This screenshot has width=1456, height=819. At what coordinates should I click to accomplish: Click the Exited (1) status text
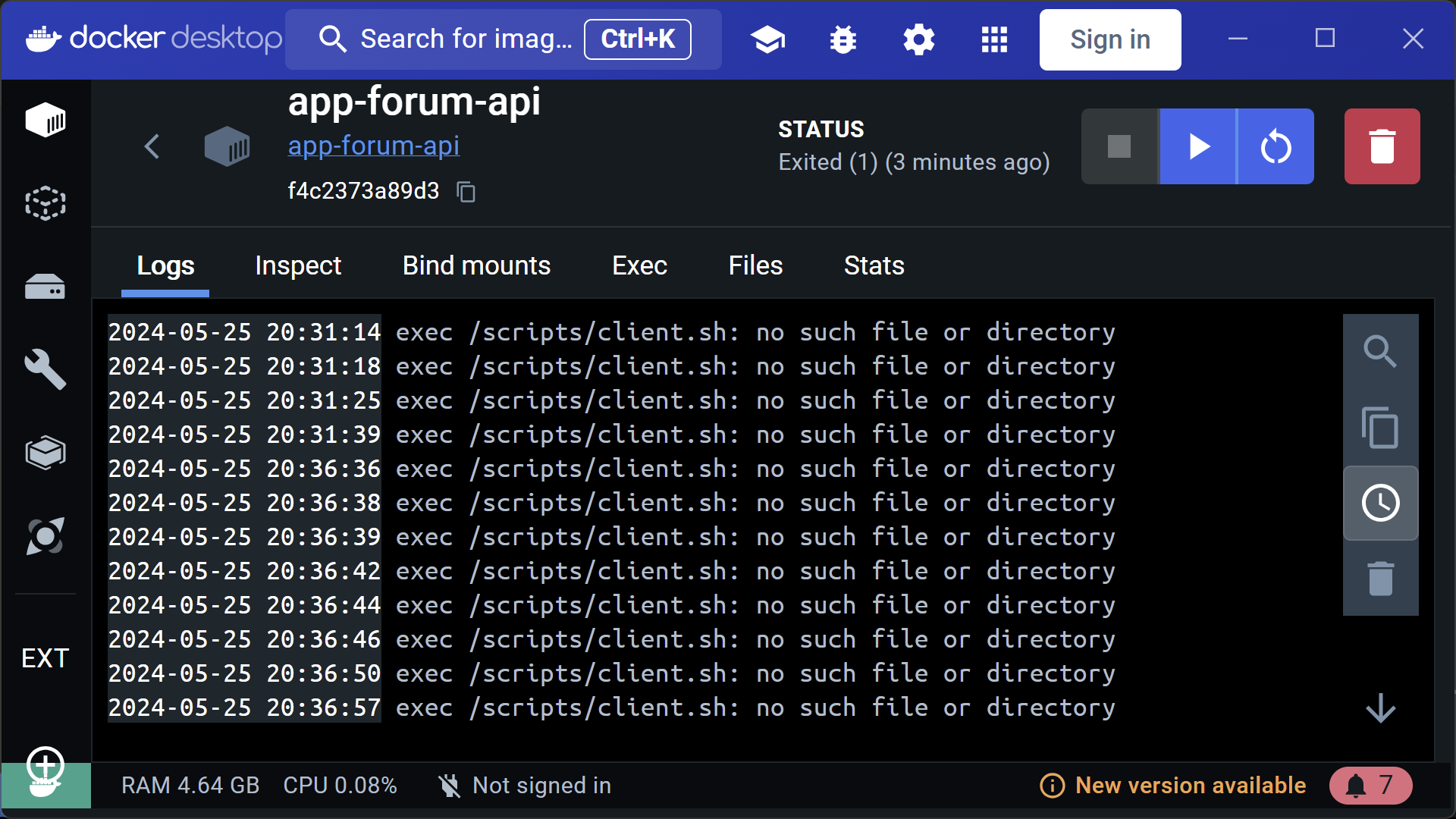coord(914,162)
